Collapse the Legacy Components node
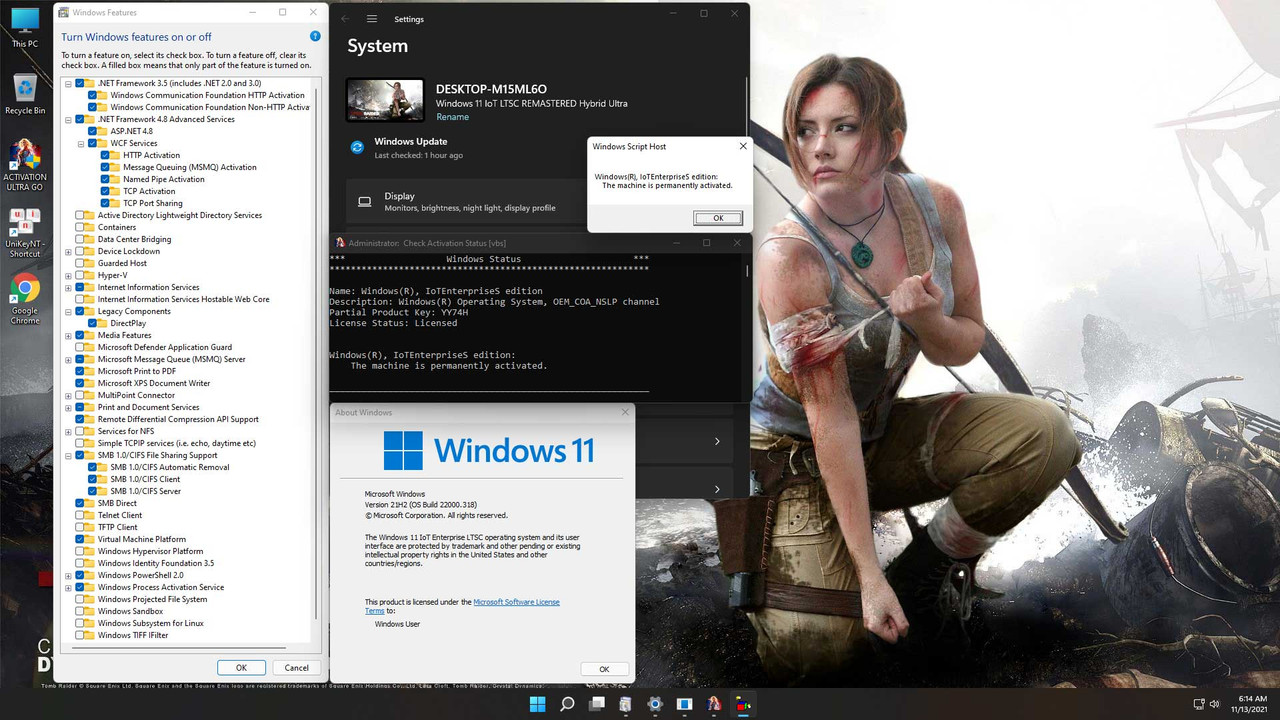This screenshot has height=720, width=1280. pyautogui.click(x=69, y=311)
